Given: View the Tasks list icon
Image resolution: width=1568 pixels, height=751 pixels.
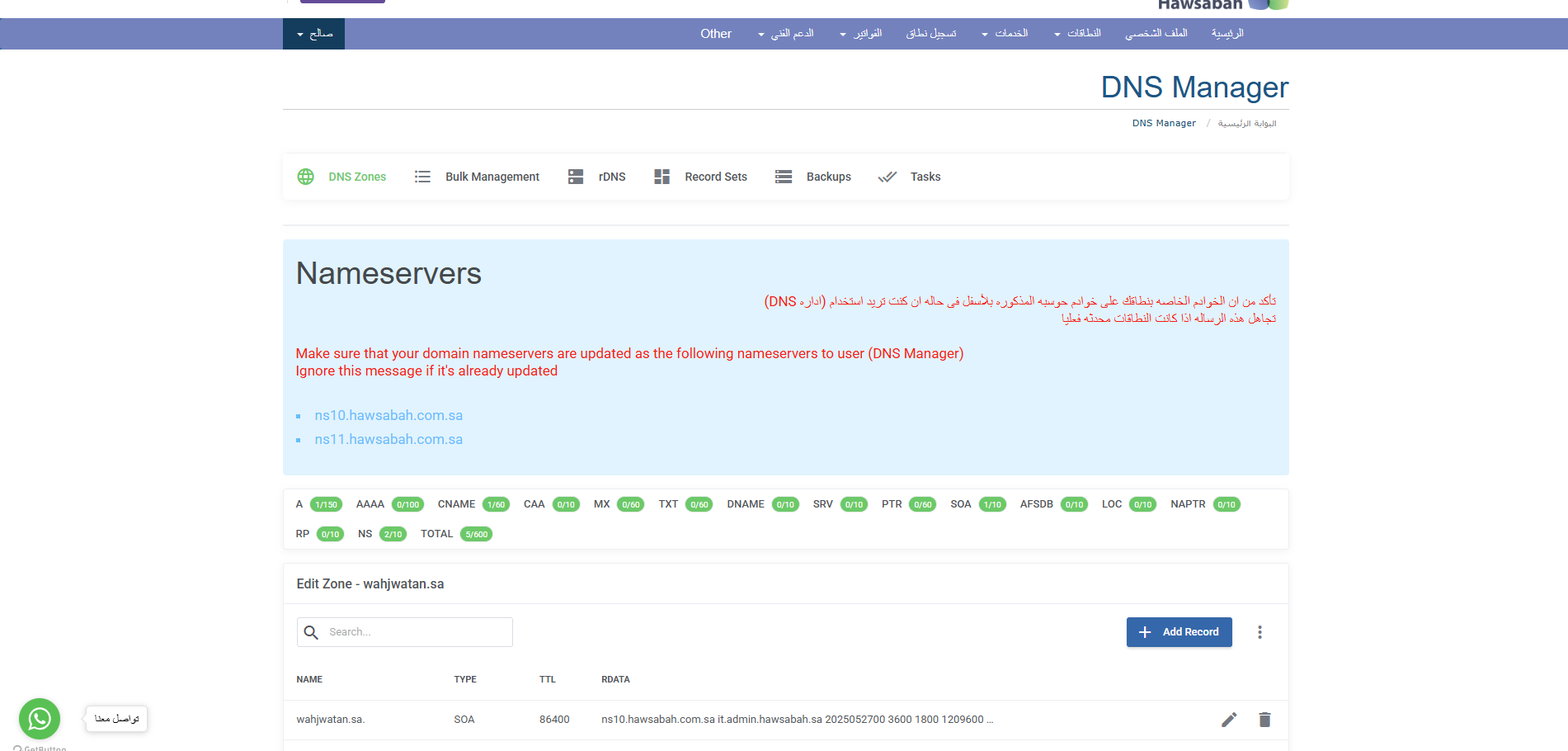Looking at the screenshot, I should [x=888, y=176].
